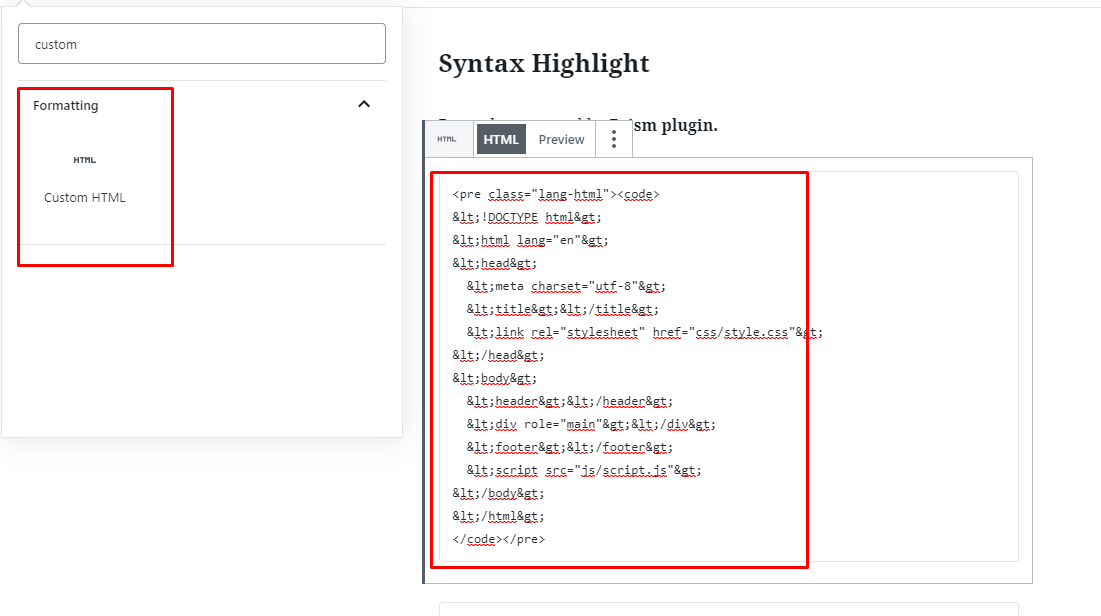This screenshot has width=1101, height=616.
Task: Click the html lang="en" code line
Action: coord(530,240)
